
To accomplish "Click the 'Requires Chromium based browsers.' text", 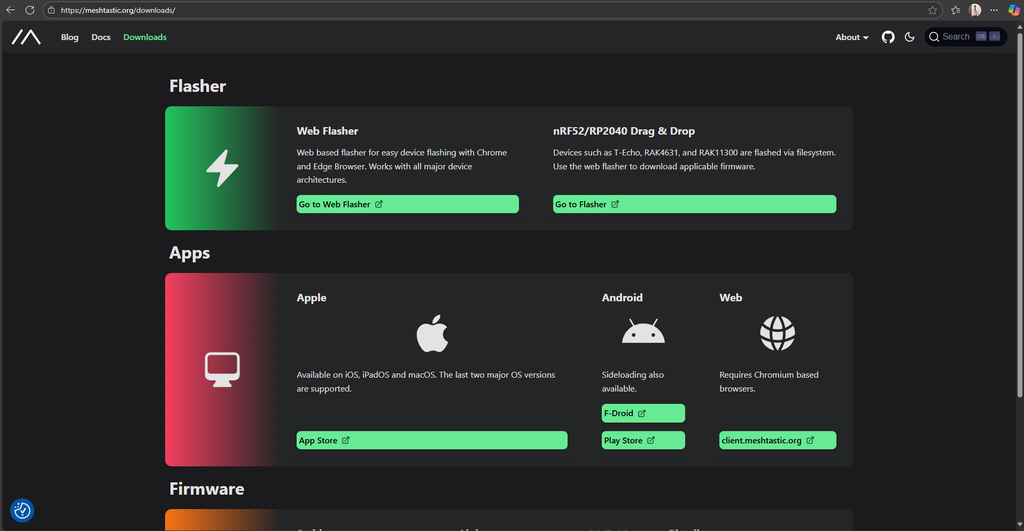I will click(x=769, y=381).
